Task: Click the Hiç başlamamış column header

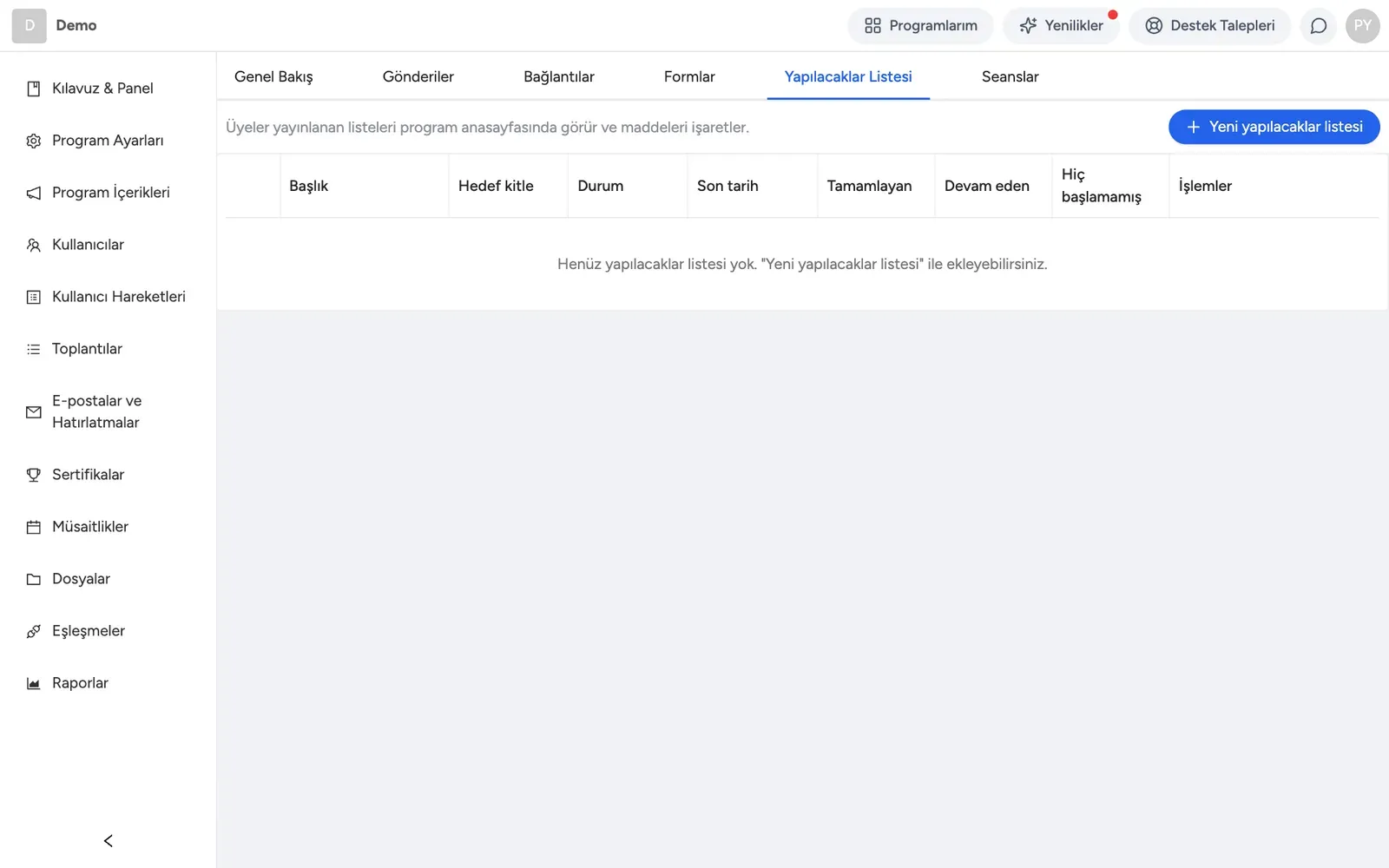Action: [1110, 186]
